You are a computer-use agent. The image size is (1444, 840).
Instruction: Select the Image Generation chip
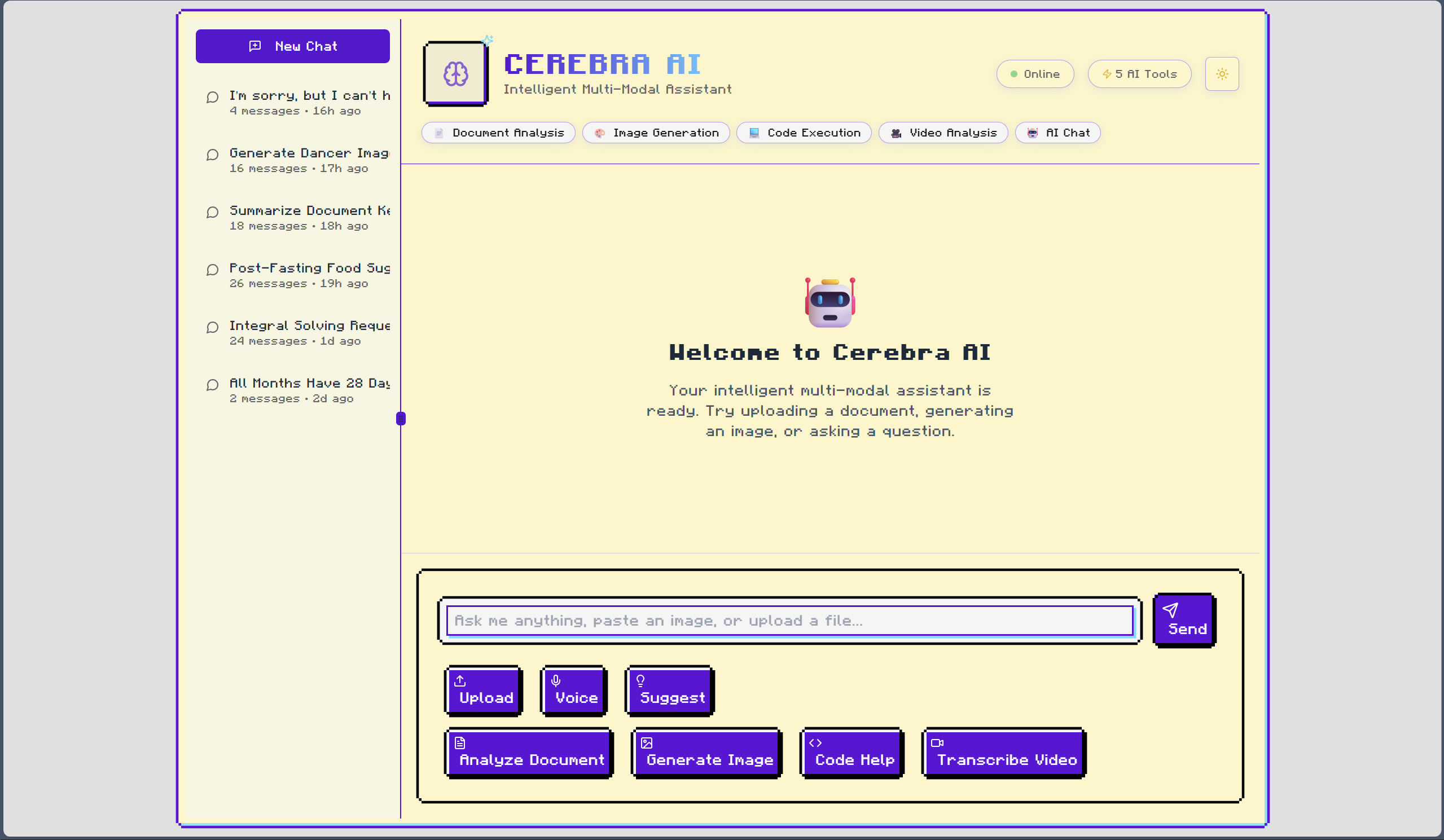656,133
